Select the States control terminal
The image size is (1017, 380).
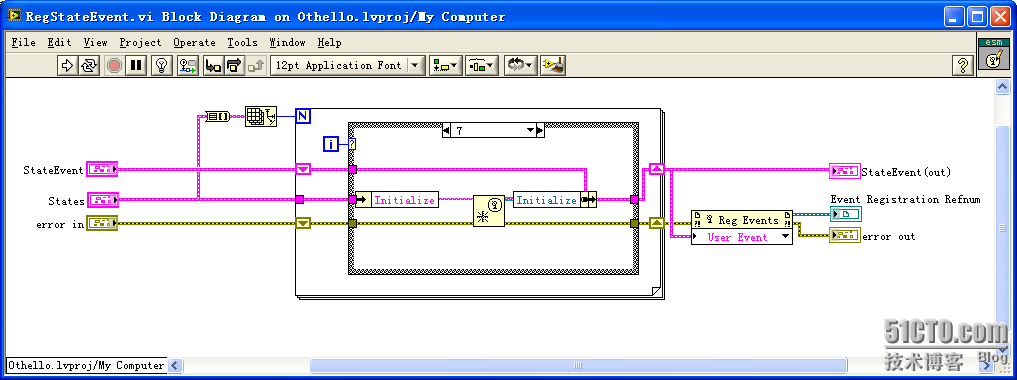point(102,200)
